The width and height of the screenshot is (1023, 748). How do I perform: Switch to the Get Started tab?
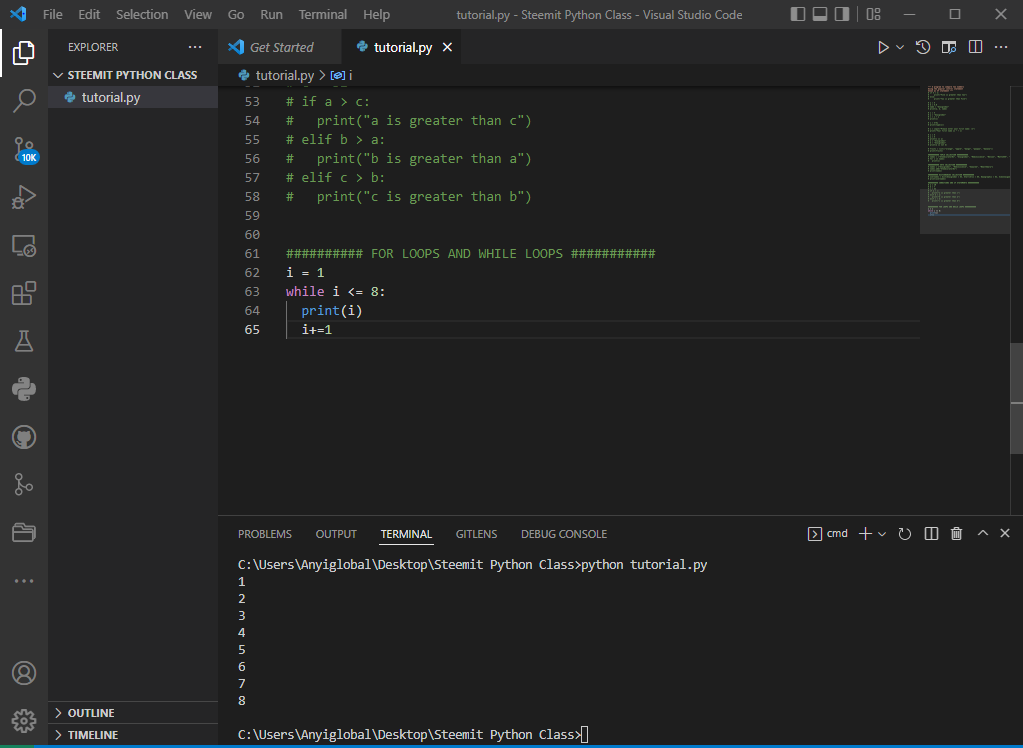(280, 47)
